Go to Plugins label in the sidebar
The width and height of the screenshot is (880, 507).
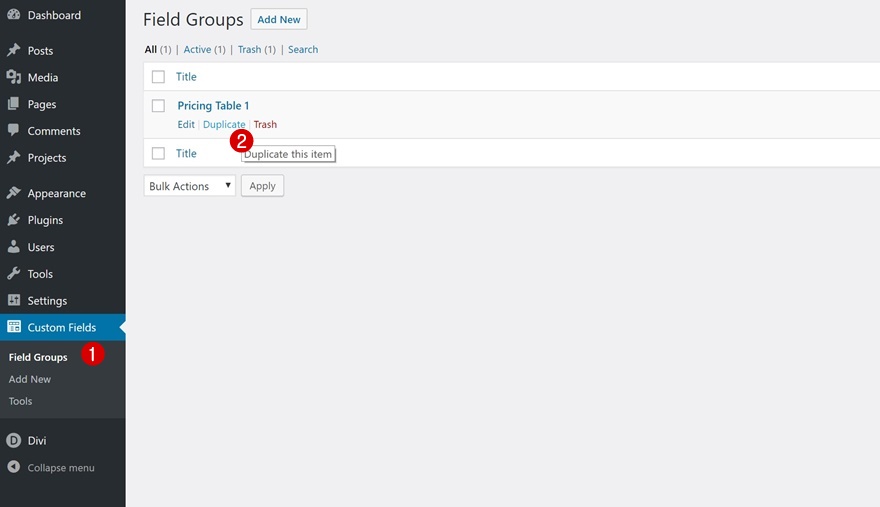(45, 220)
